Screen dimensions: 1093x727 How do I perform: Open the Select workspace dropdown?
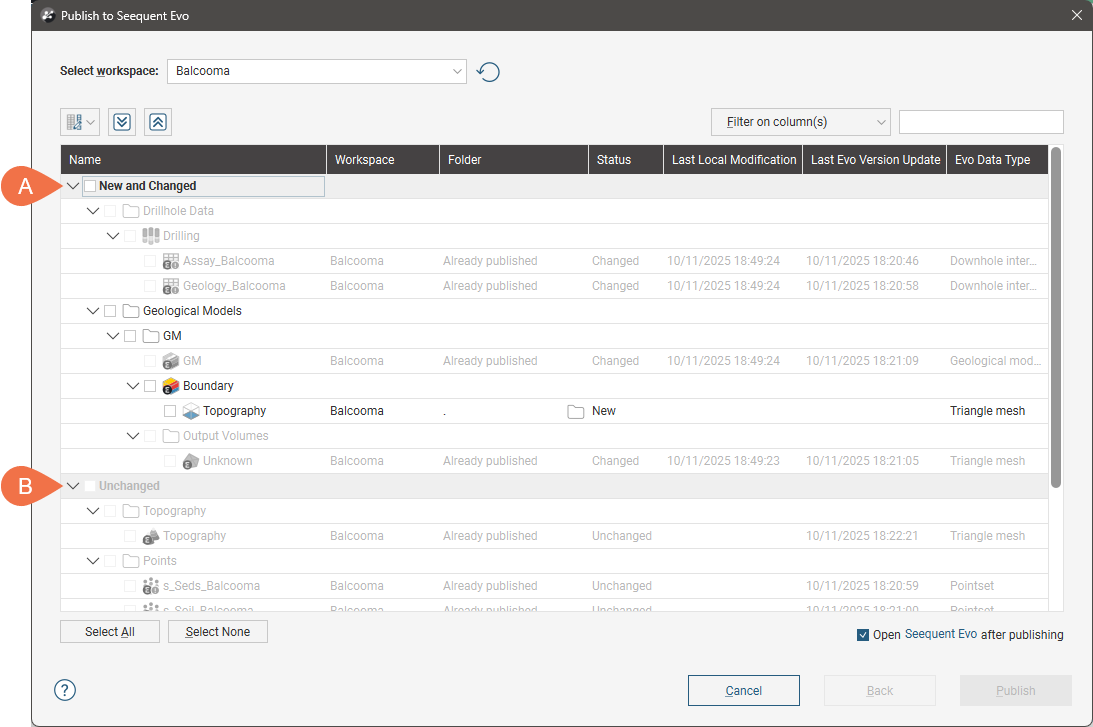pyautogui.click(x=316, y=71)
